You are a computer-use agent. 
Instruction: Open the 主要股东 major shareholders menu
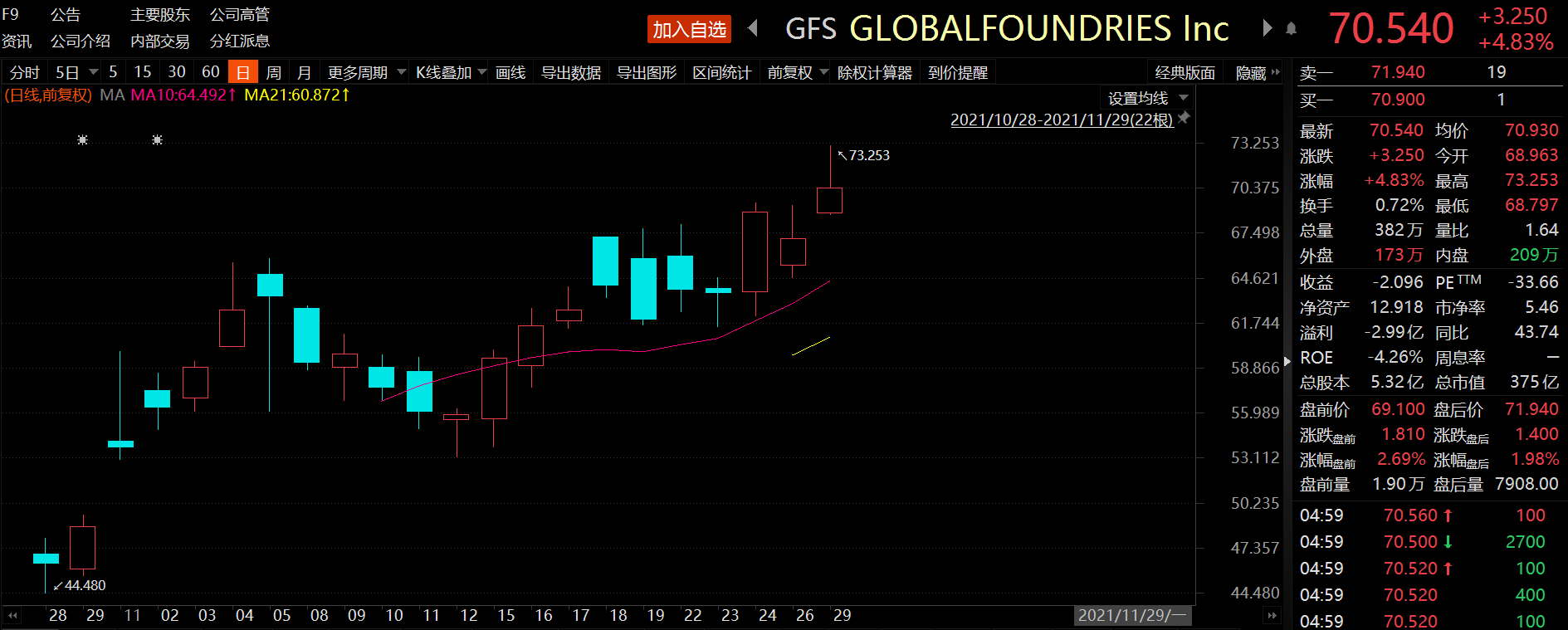pyautogui.click(x=160, y=14)
